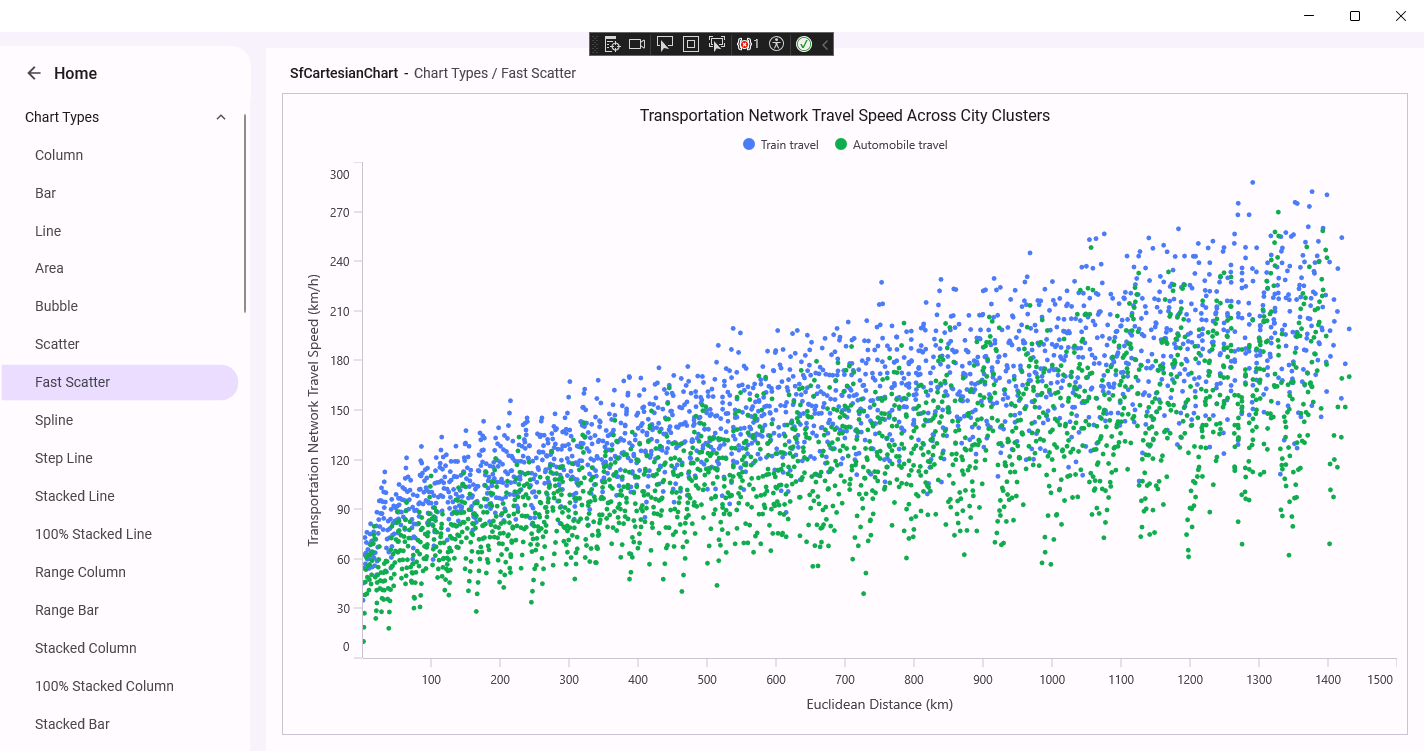Toggle Train travel series in legend
This screenshot has height=751, width=1424.
789,145
